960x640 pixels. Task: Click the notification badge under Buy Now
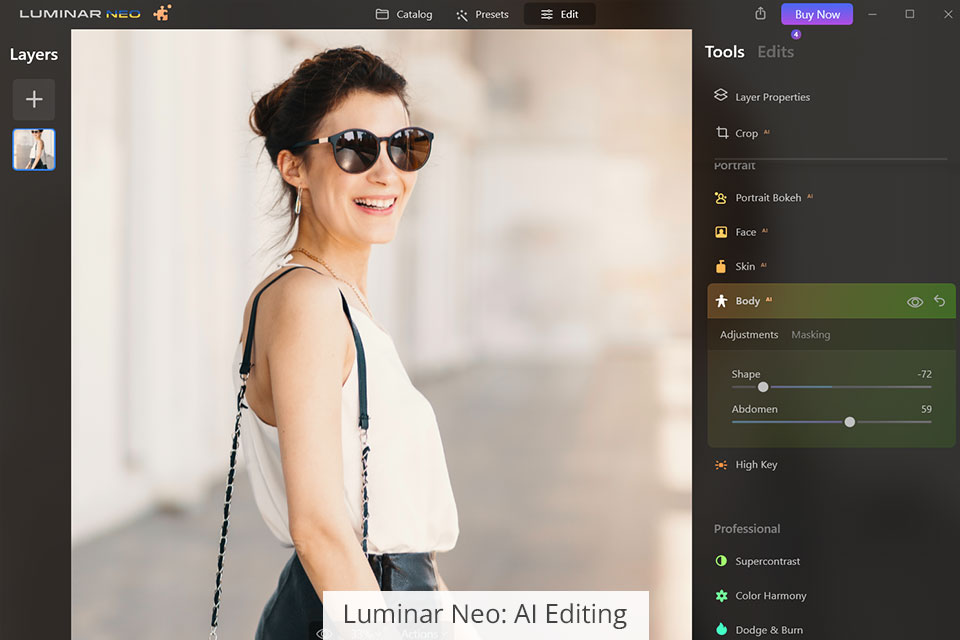tap(796, 34)
